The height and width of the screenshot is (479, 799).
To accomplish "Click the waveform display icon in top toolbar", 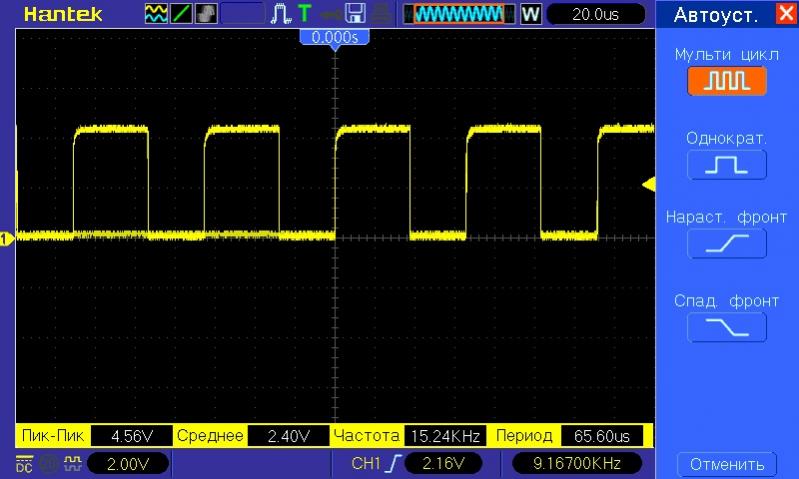I will click(x=157, y=14).
